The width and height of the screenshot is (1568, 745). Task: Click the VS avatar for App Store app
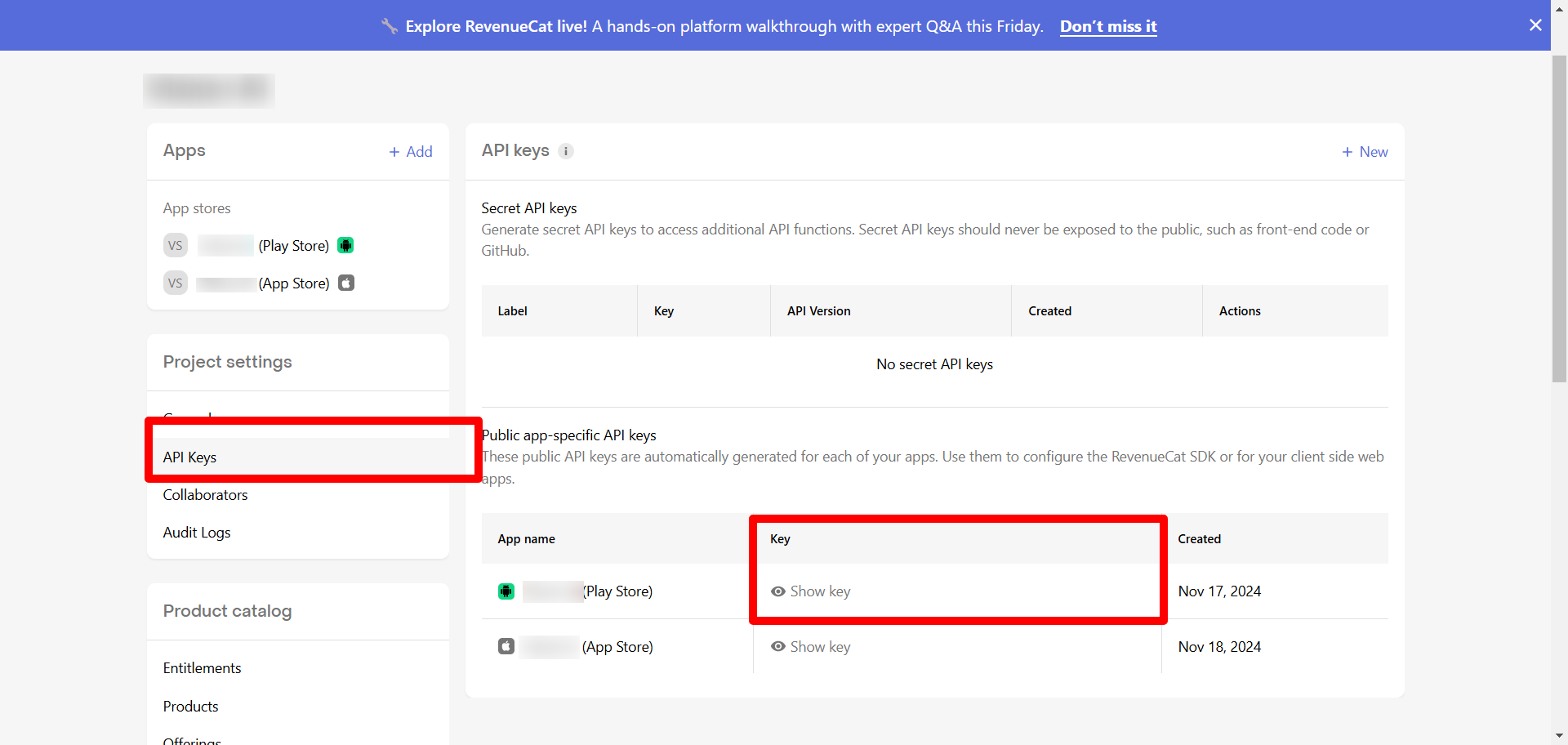(176, 283)
